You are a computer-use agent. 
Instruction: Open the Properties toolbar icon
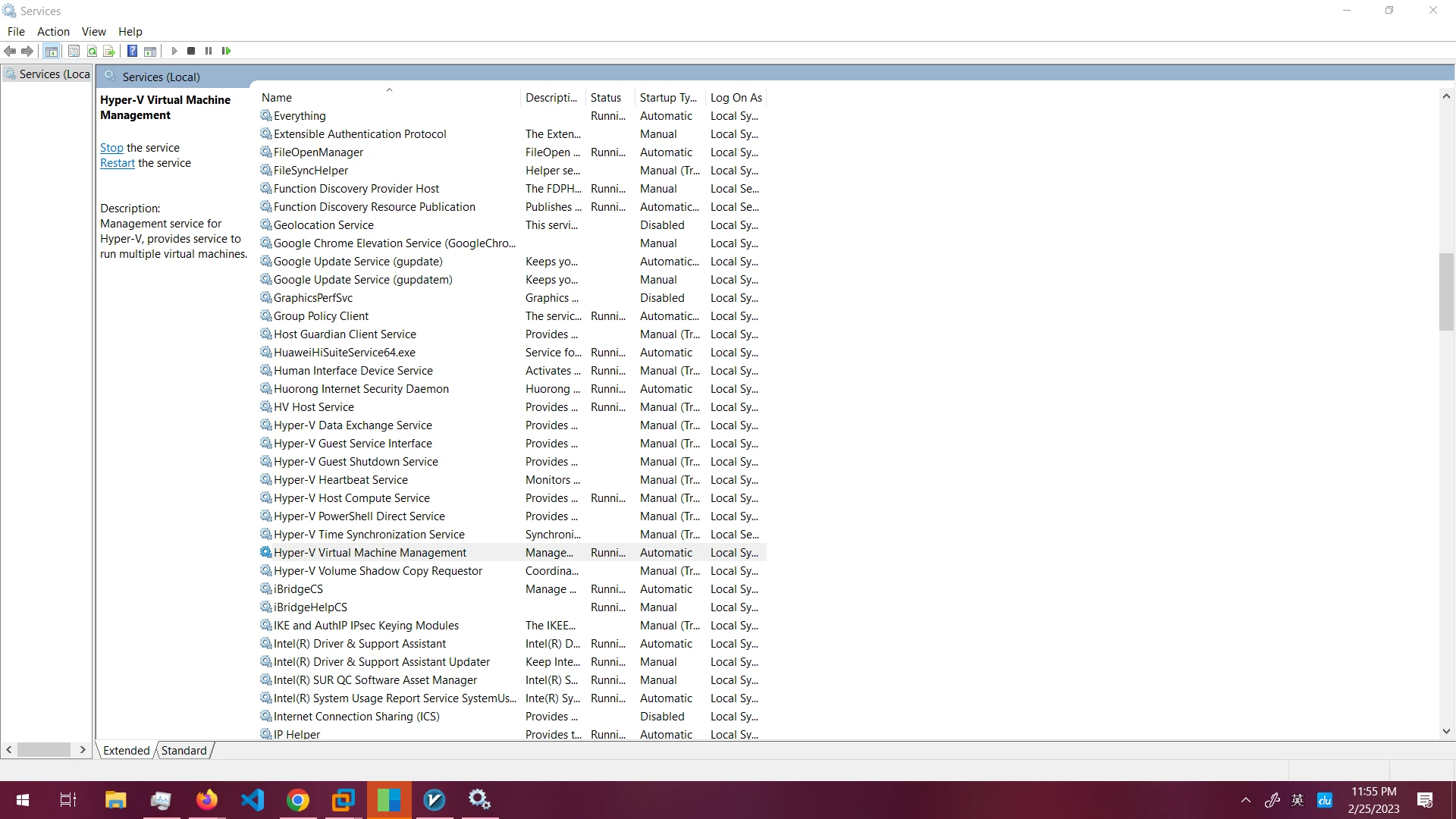coord(74,51)
